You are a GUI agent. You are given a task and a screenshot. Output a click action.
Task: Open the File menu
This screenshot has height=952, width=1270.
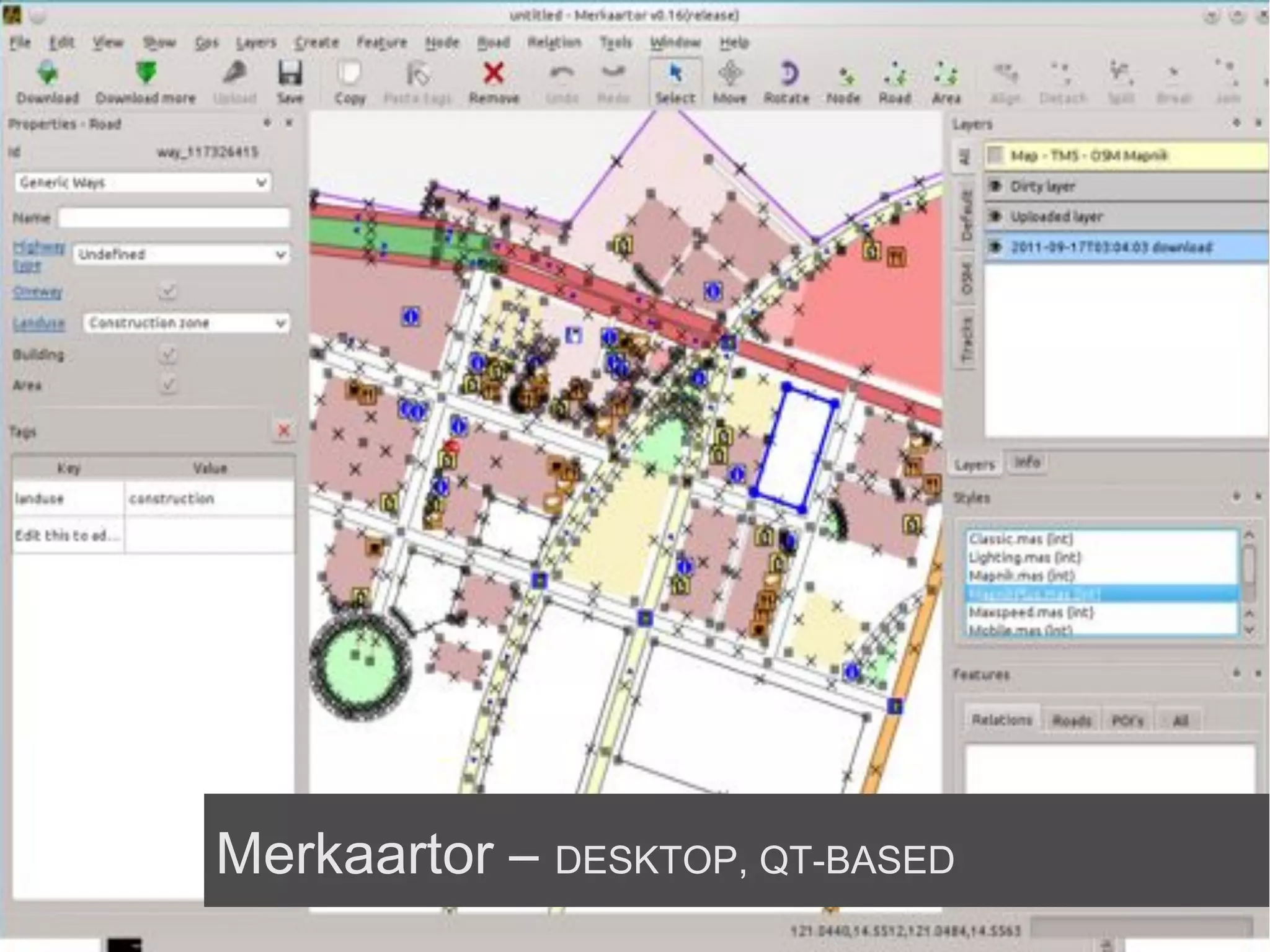20,42
